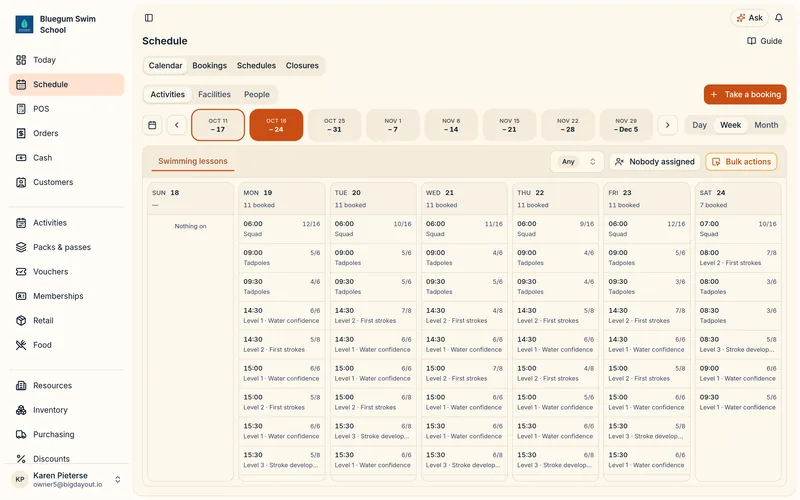Open Wednesday 14:30 Level 2 First strokes
The width and height of the screenshot is (800, 500).
[464, 316]
